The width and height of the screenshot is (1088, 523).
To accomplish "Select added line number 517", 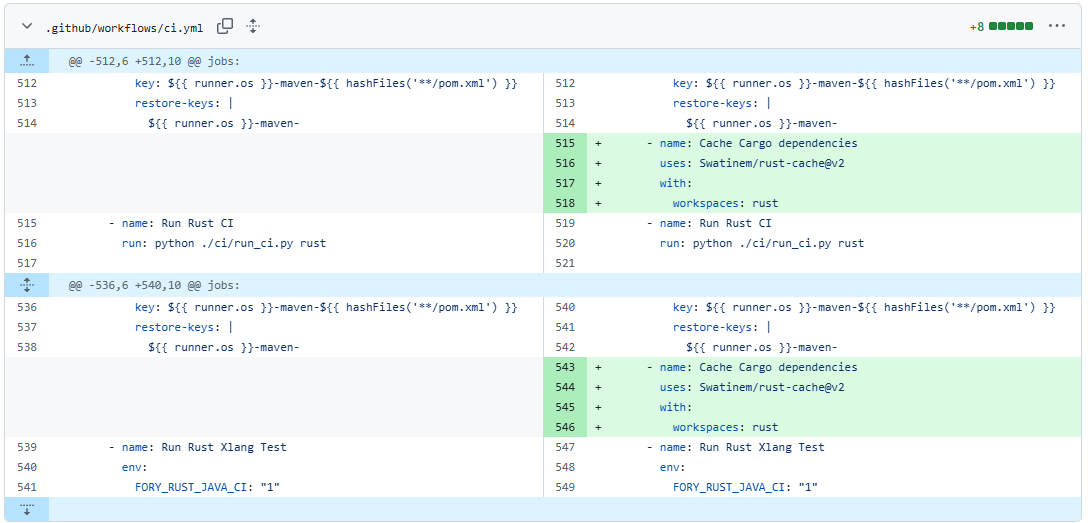I will pos(566,184).
